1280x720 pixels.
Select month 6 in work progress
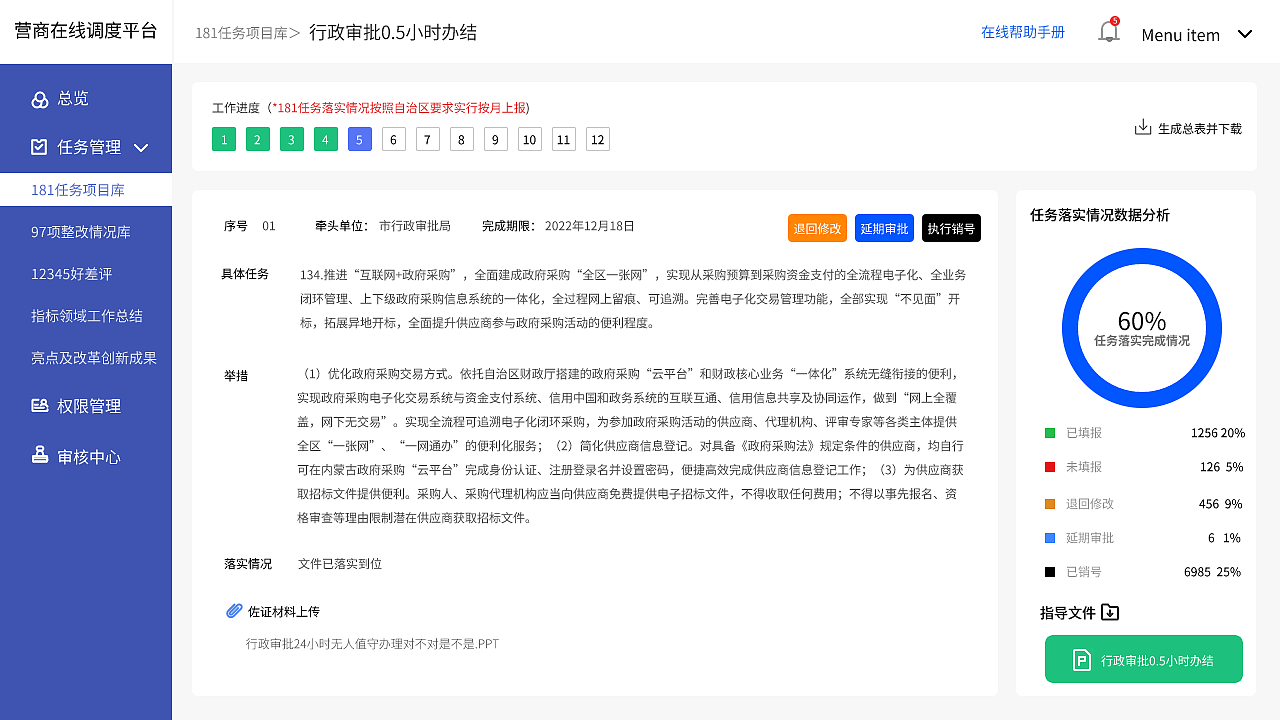394,139
